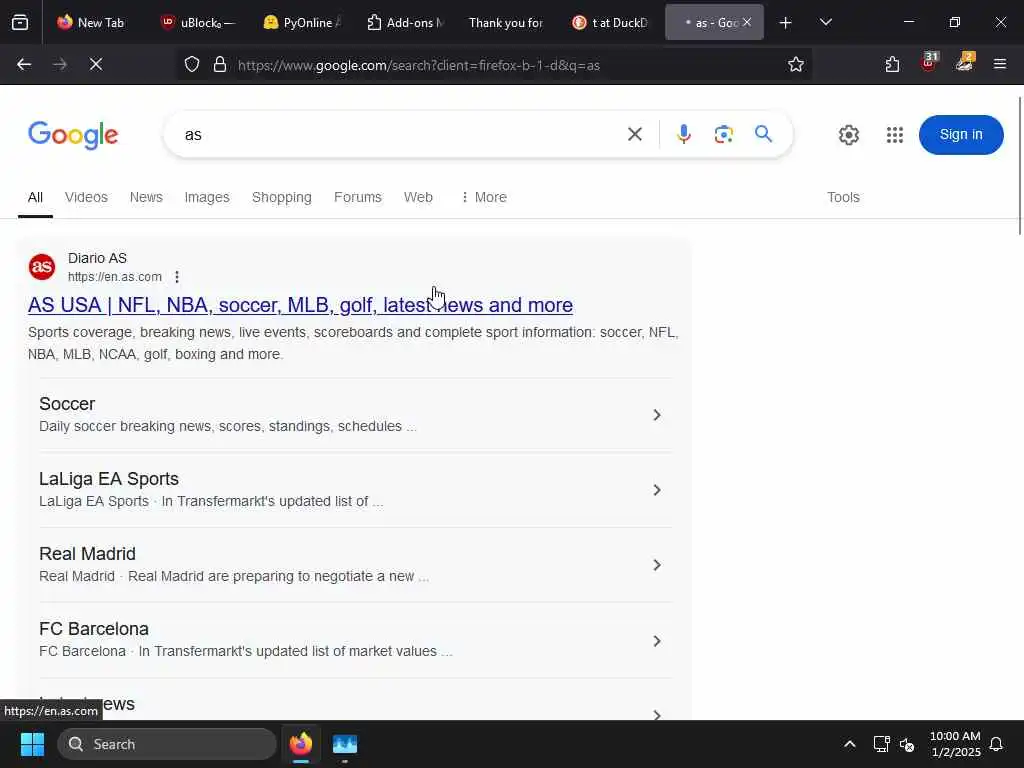Click the Sign in button

pyautogui.click(x=961, y=135)
